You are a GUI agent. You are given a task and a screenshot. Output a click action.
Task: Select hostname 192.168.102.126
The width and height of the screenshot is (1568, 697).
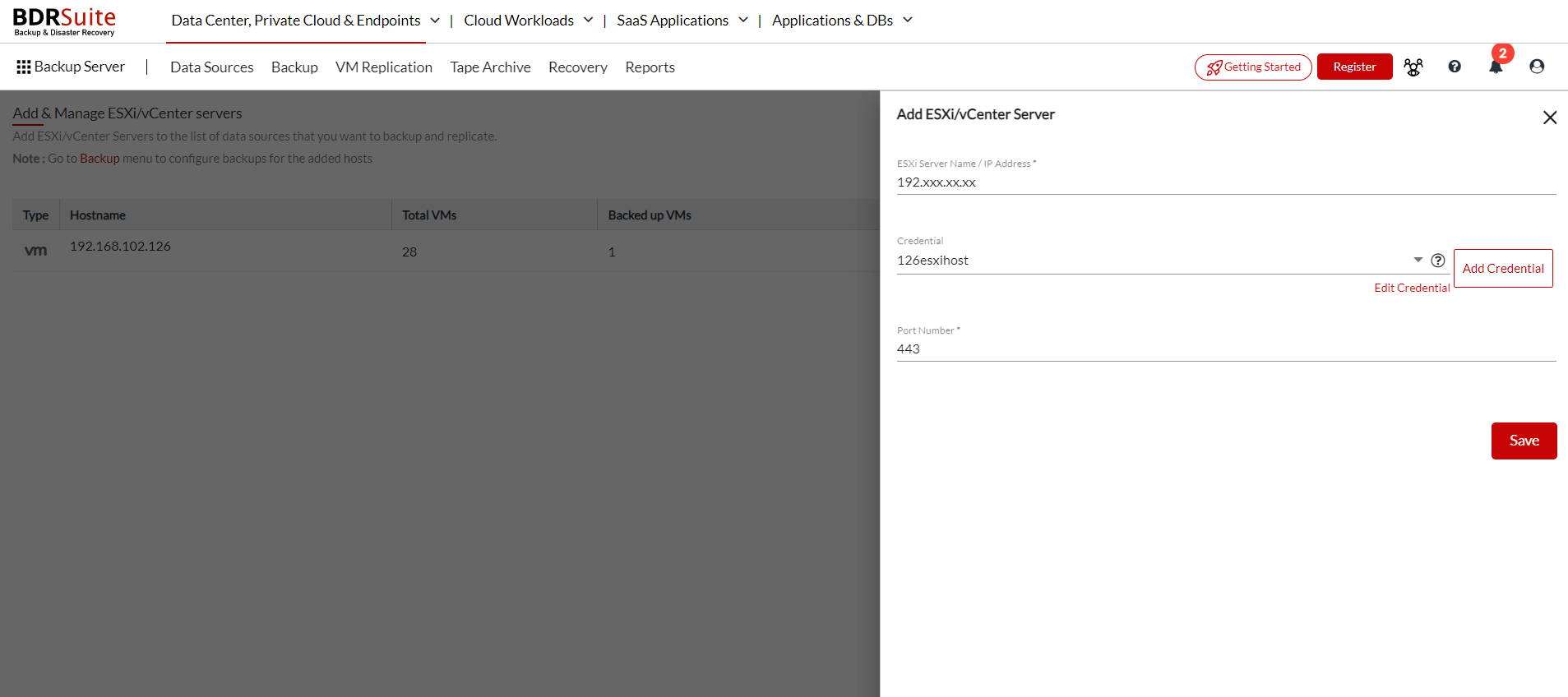(120, 246)
